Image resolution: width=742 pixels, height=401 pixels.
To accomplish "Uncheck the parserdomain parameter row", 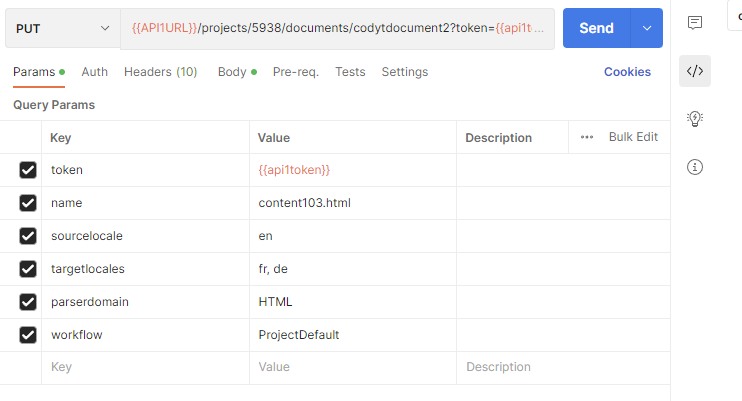I will pyautogui.click(x=28, y=302).
